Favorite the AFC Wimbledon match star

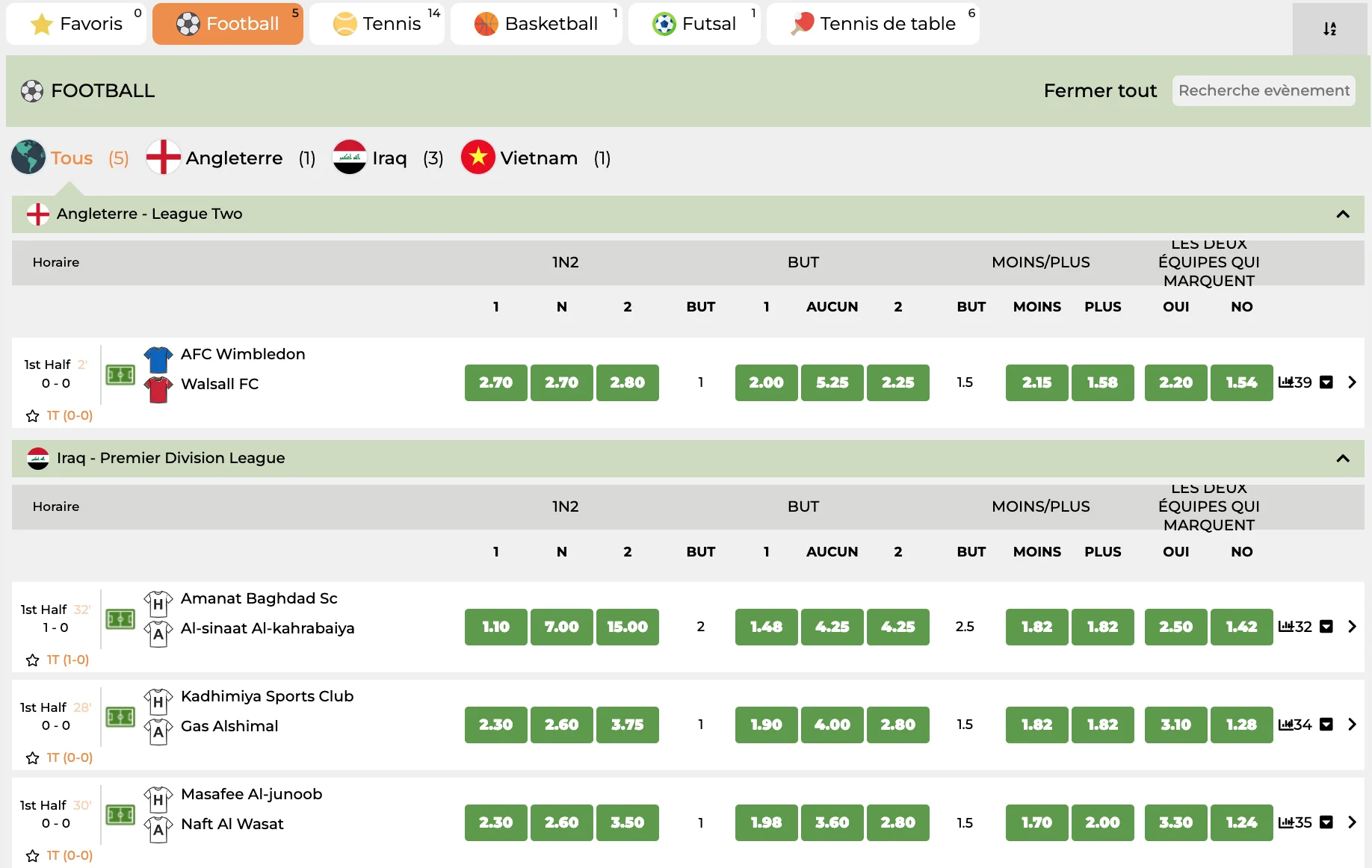pyautogui.click(x=32, y=416)
